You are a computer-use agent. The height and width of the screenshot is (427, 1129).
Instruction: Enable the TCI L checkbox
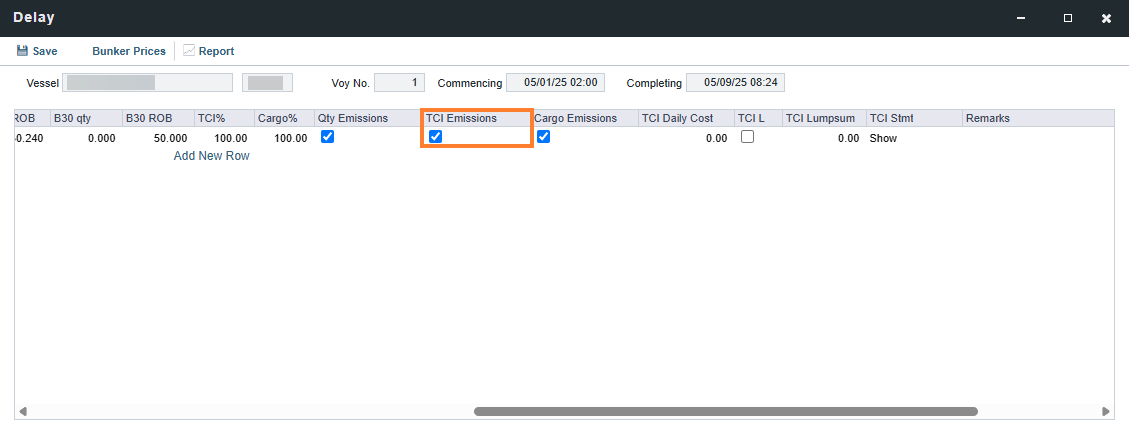(747, 137)
